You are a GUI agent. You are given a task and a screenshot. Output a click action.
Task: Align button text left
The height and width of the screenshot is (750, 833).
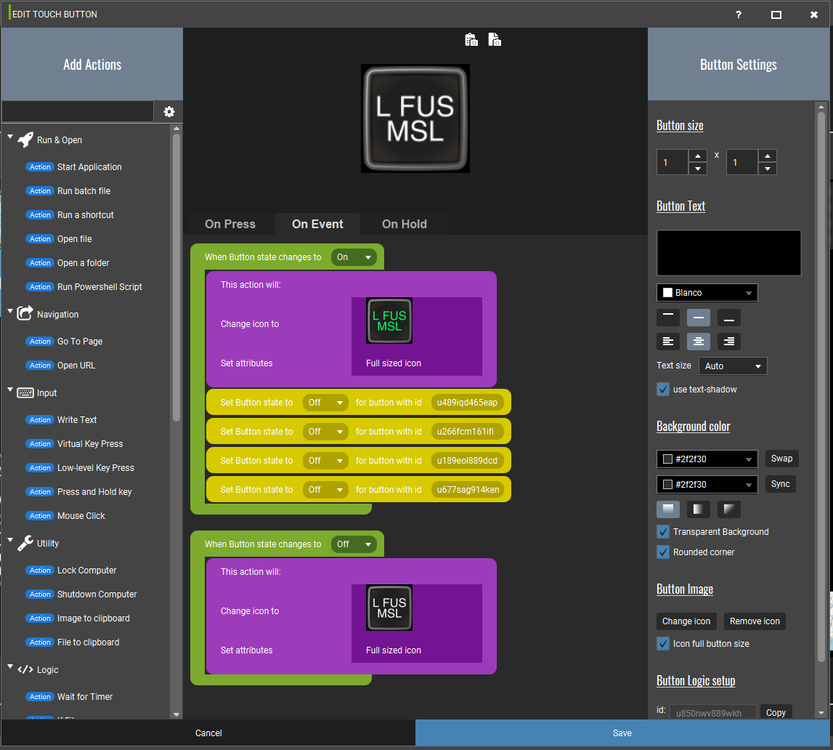point(668,342)
